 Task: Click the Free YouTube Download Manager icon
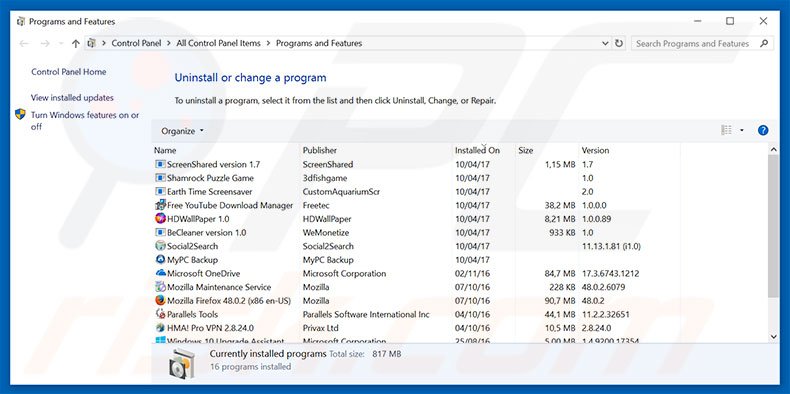tap(160, 205)
